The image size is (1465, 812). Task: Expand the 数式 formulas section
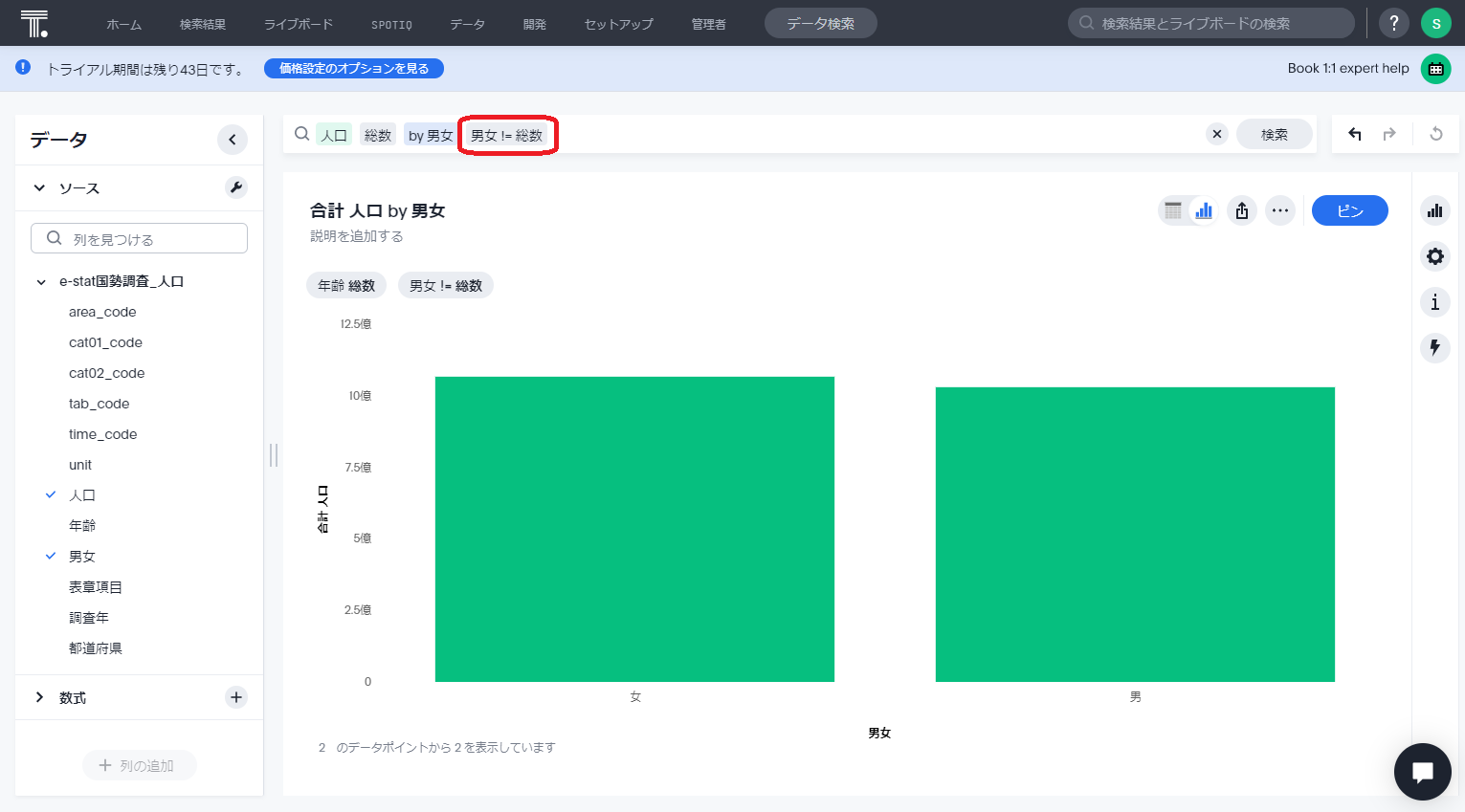(39, 697)
